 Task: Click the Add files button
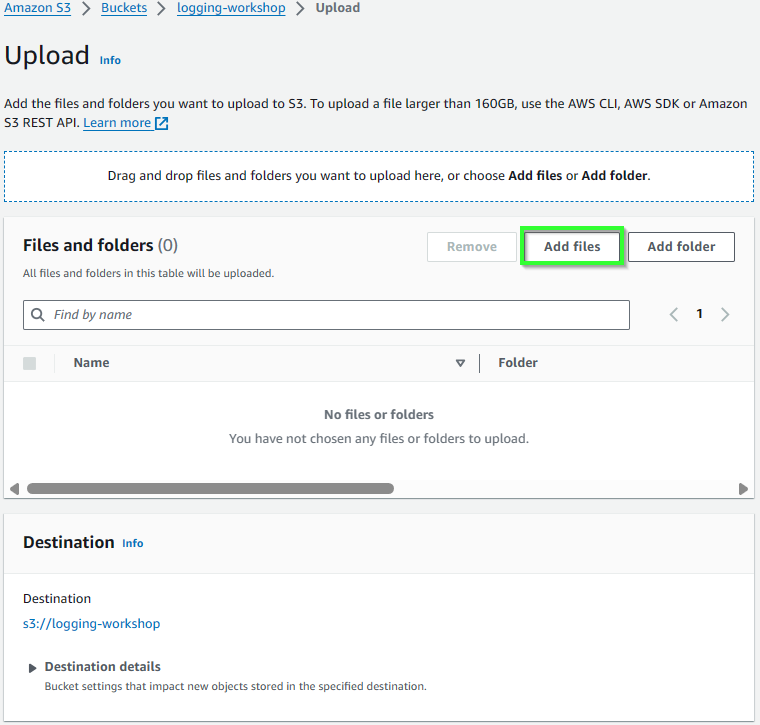tap(572, 246)
